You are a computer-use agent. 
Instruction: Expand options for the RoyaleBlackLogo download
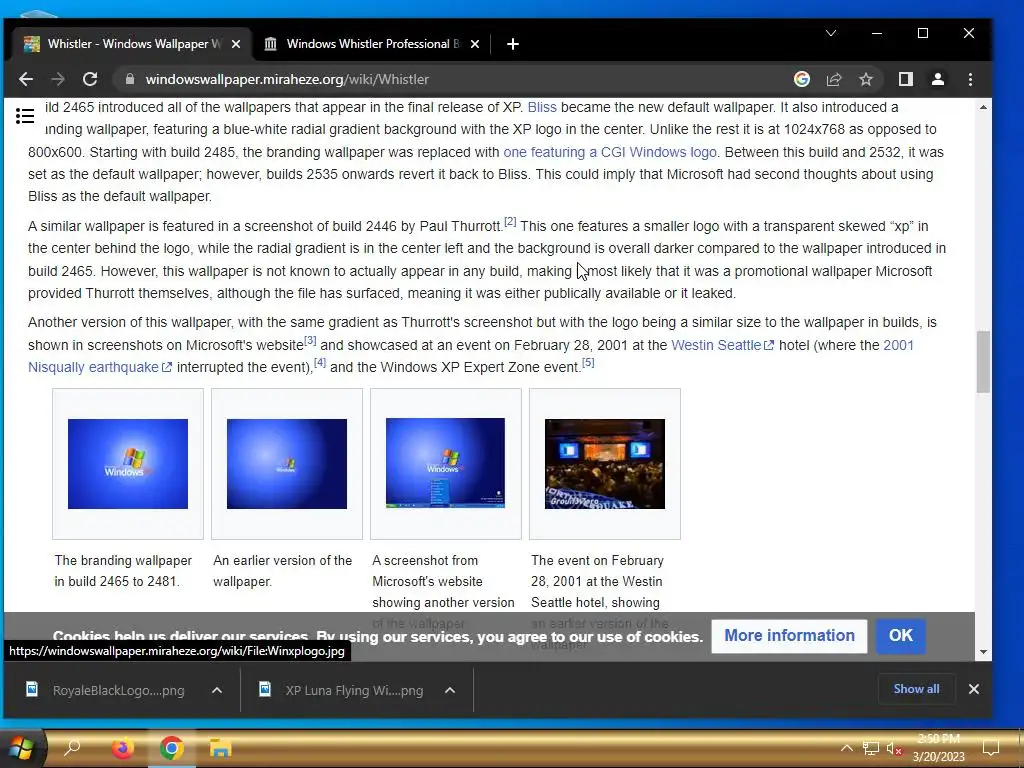coord(217,690)
